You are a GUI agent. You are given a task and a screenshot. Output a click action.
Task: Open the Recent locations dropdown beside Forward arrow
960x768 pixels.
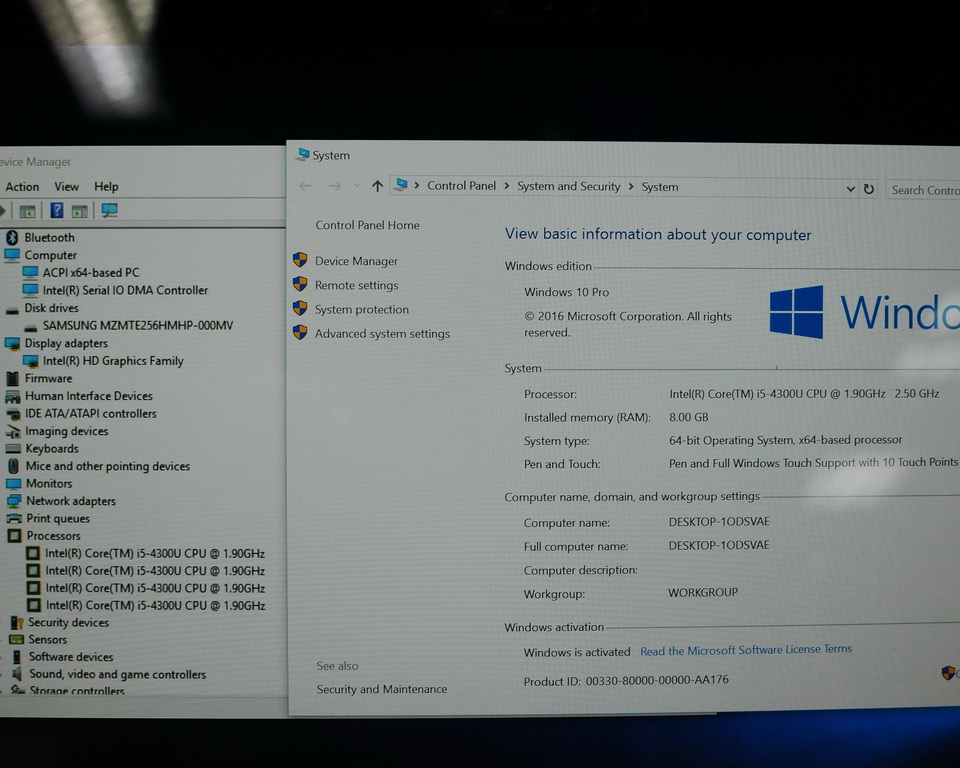(357, 186)
